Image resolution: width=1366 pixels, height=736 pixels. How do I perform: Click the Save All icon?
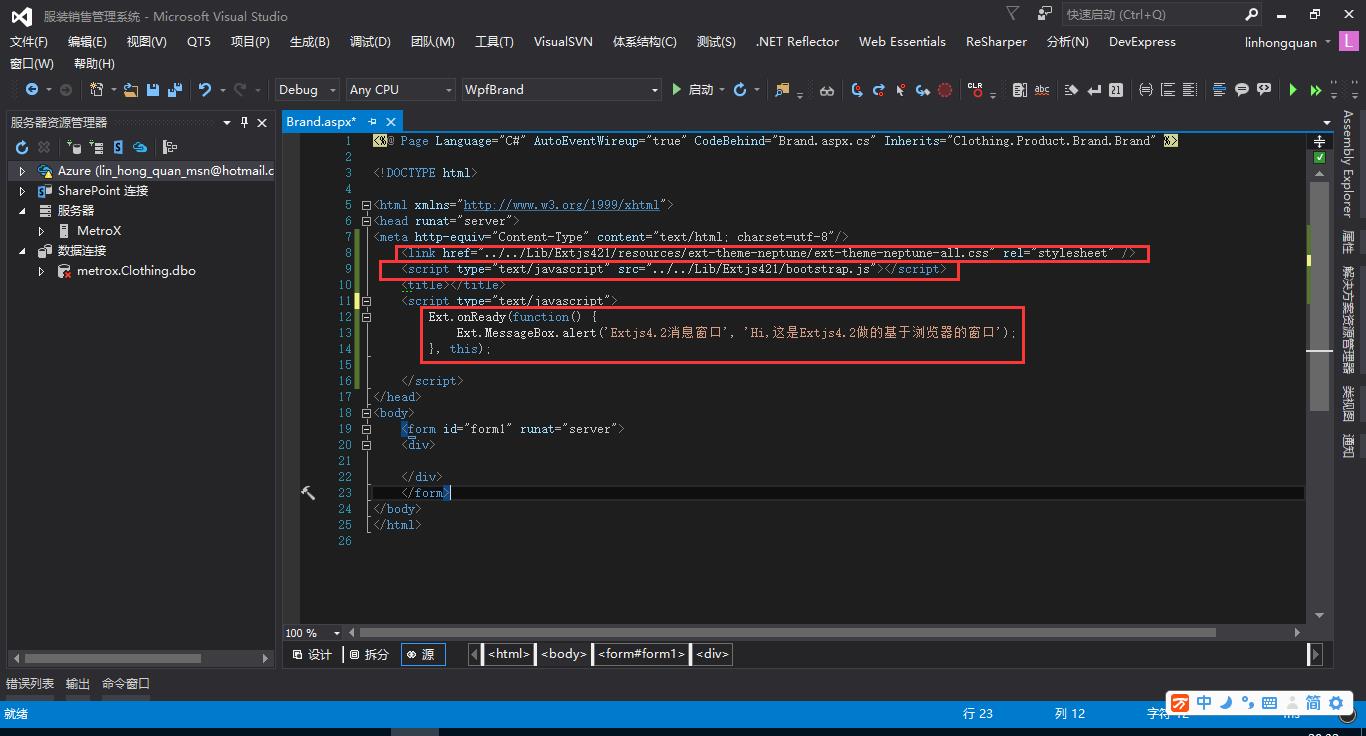(x=175, y=90)
